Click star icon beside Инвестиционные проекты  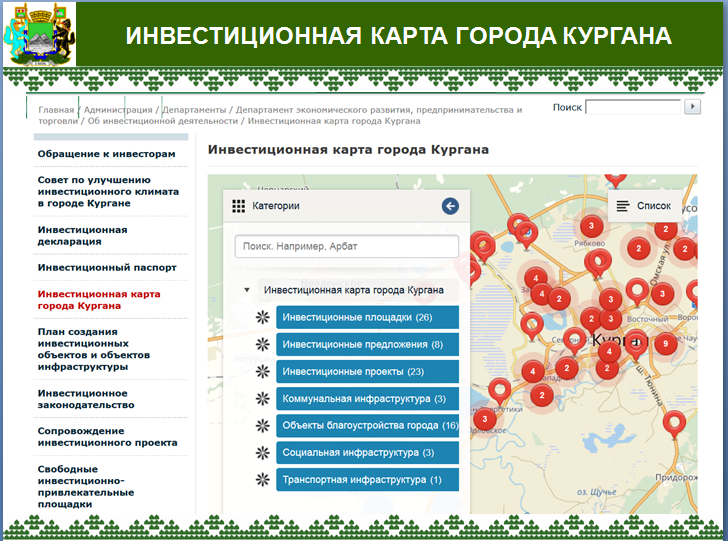[263, 372]
